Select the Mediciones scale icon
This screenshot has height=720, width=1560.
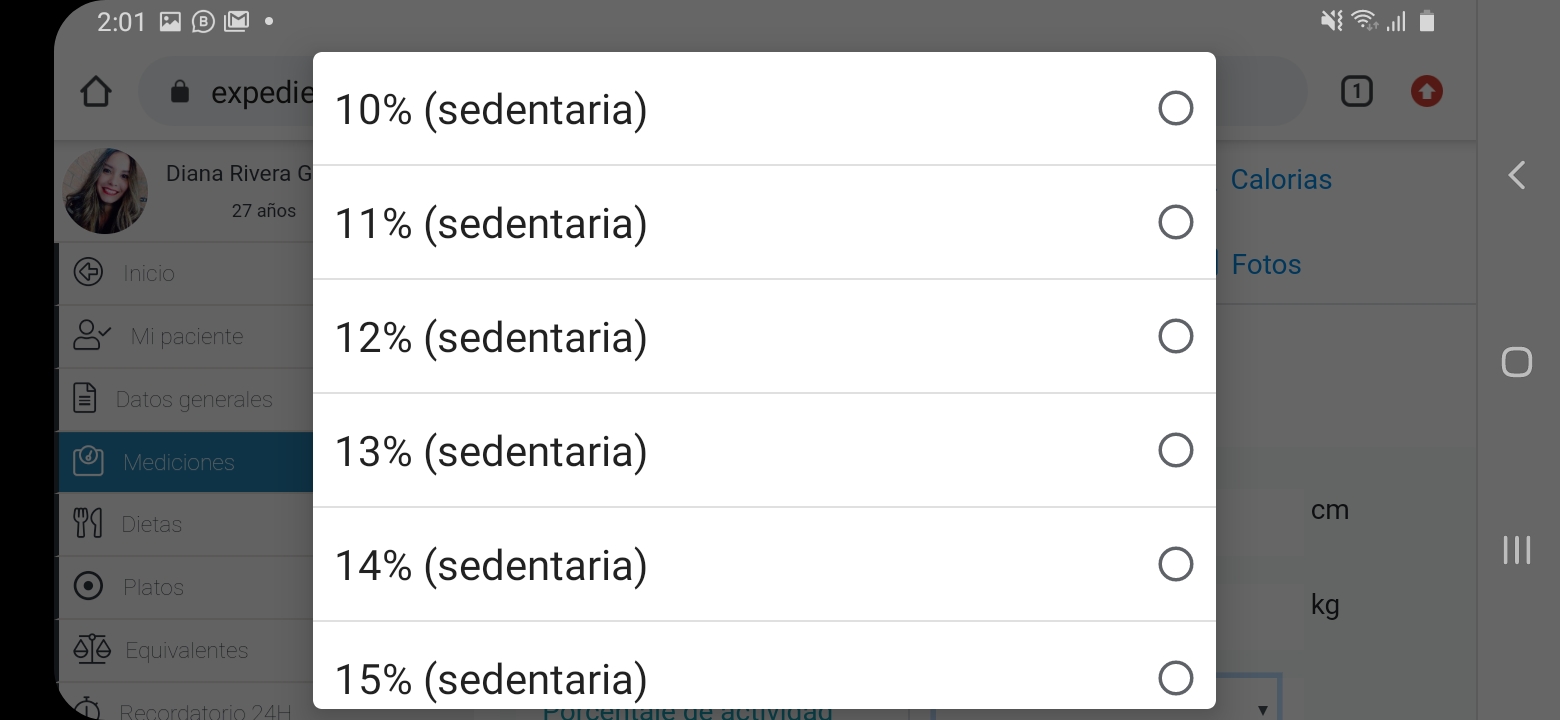88,461
